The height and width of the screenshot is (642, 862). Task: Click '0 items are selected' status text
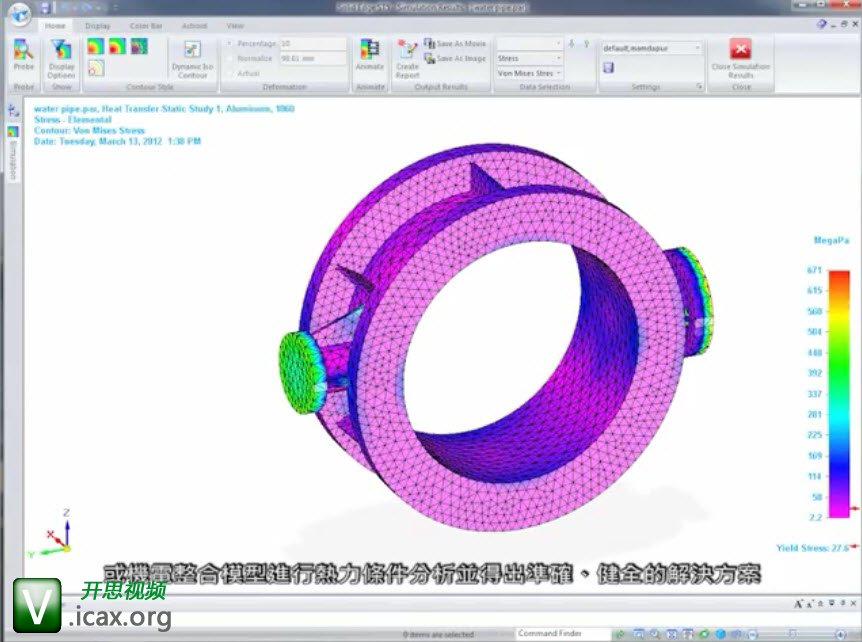(x=438, y=634)
